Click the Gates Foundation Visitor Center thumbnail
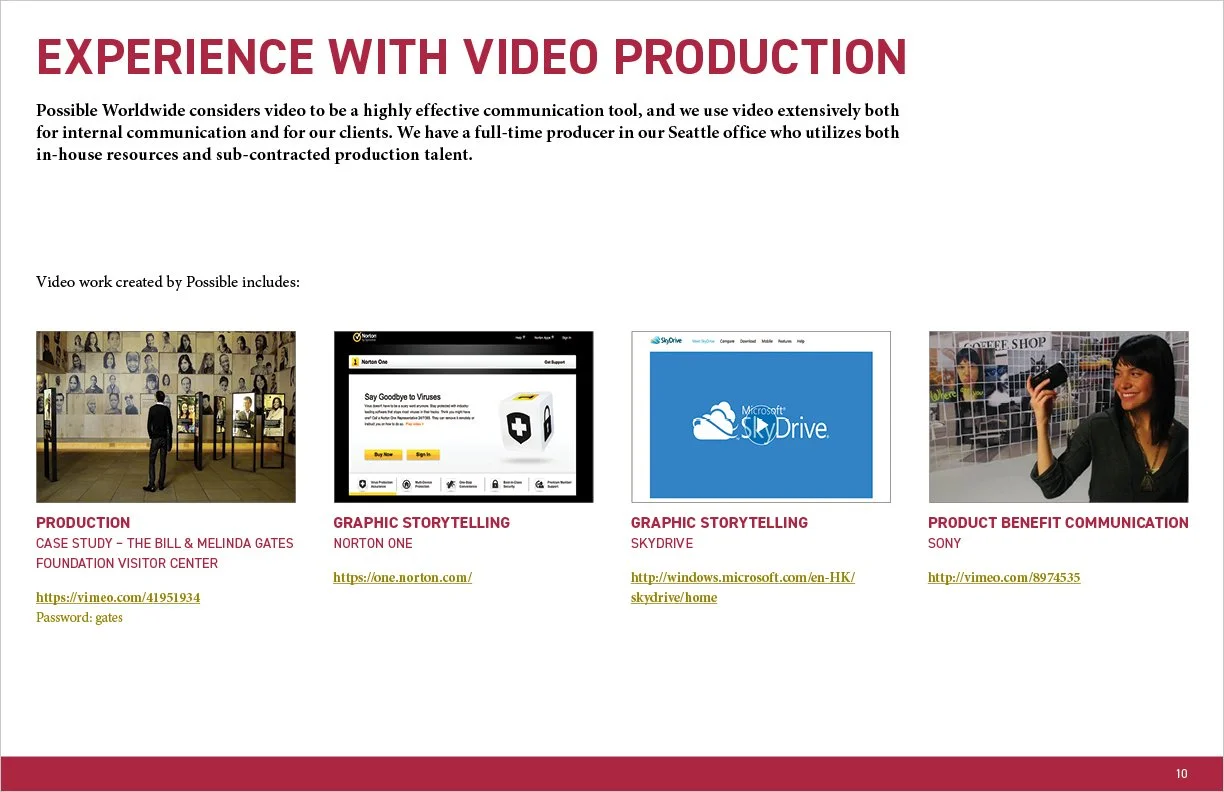 pyautogui.click(x=166, y=417)
